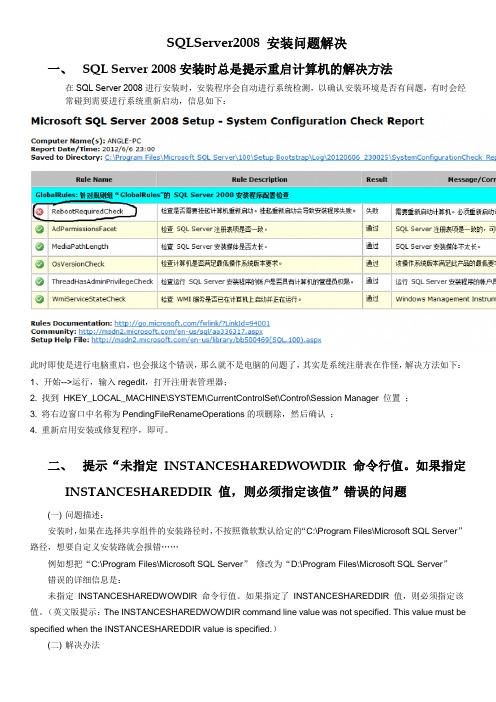496x702 pixels.
Task: Select the ThreadHasAdminPrivilegeCheck rule name
Action: (x=103, y=281)
